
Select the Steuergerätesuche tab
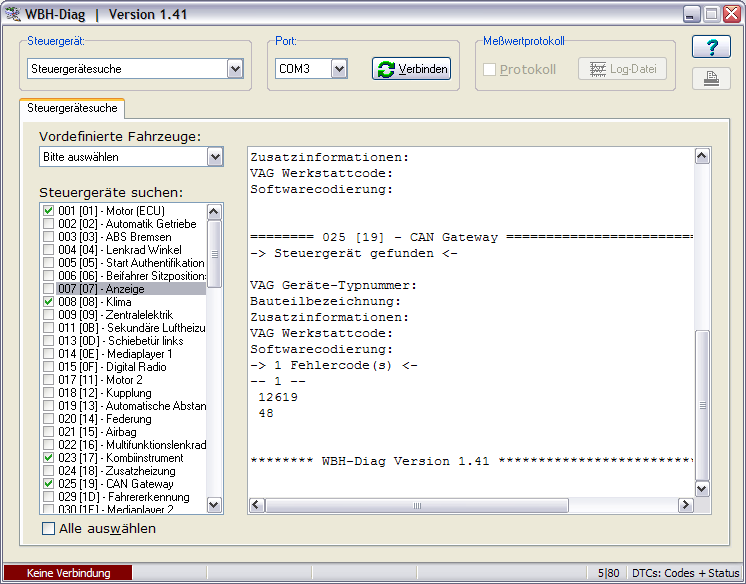tap(70, 109)
